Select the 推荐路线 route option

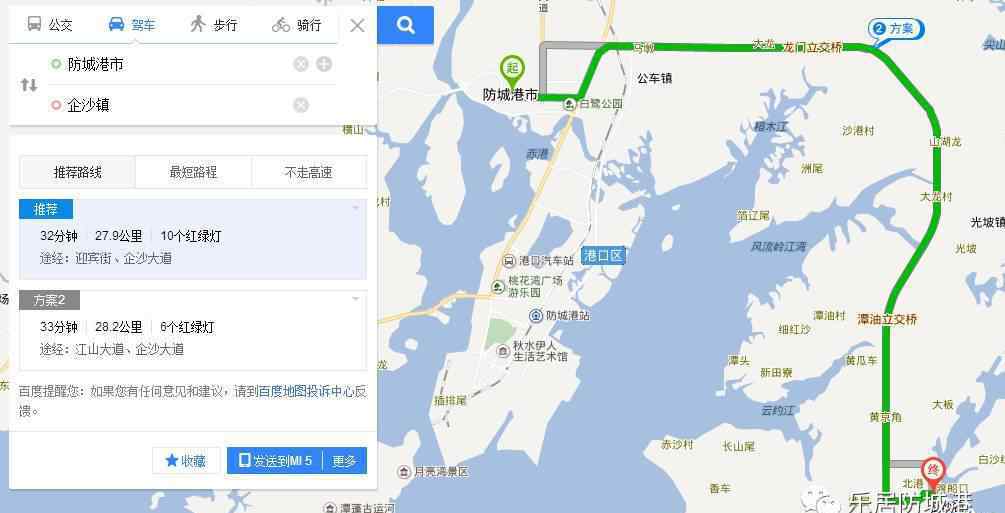point(78,172)
